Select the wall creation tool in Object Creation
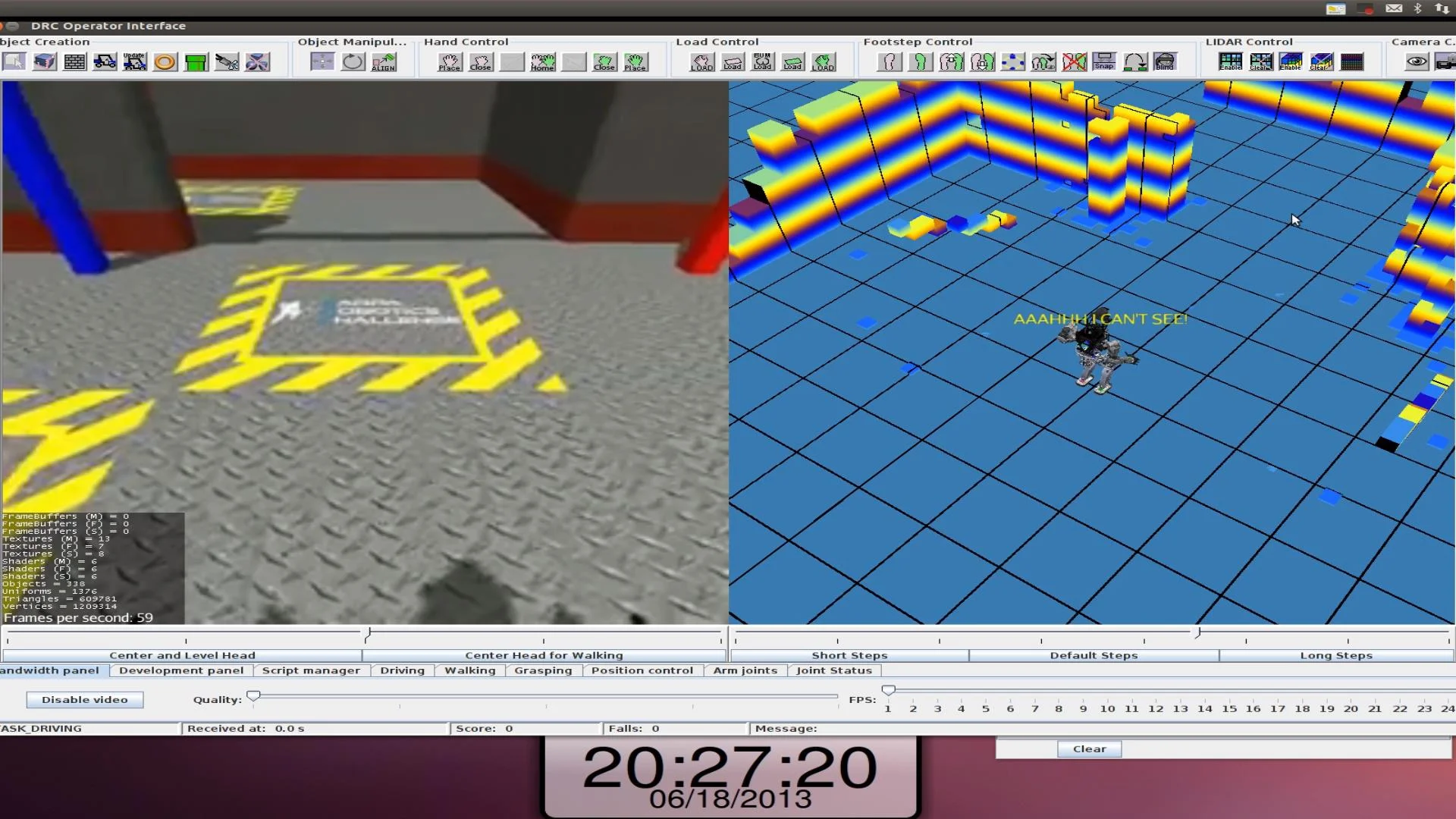Image resolution: width=1456 pixels, height=819 pixels. click(x=74, y=62)
